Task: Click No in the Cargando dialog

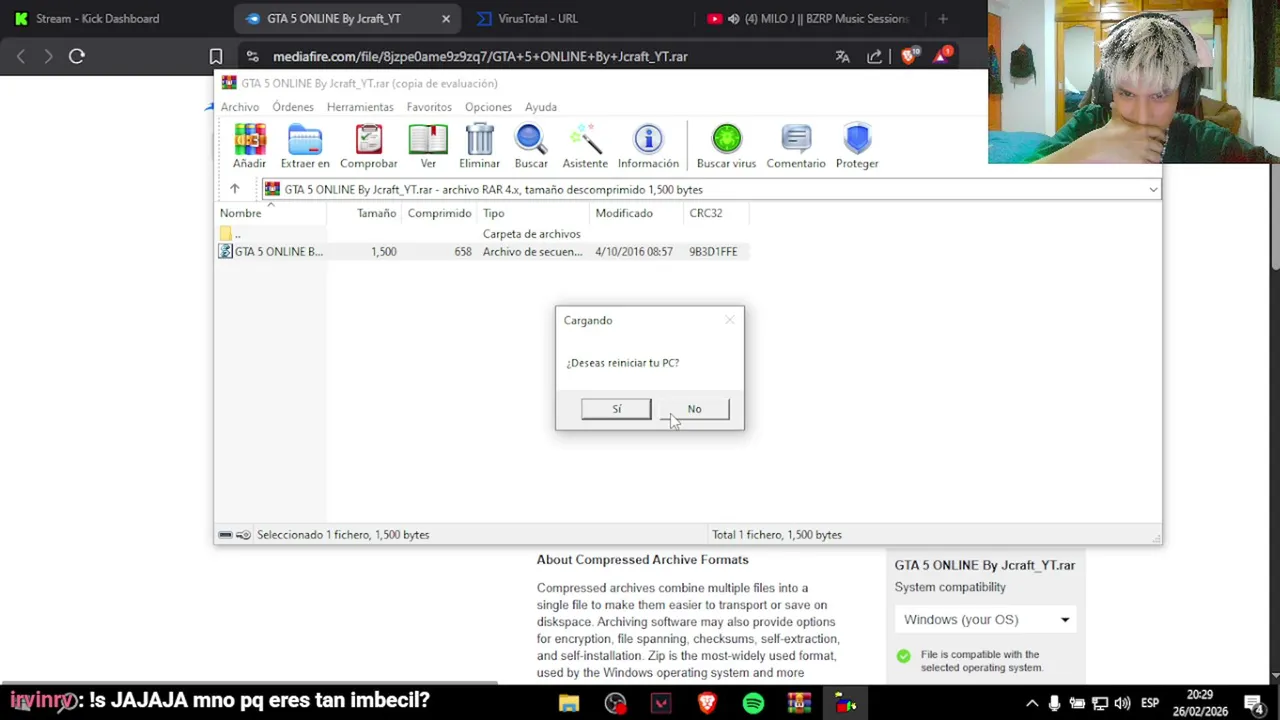Action: (694, 409)
